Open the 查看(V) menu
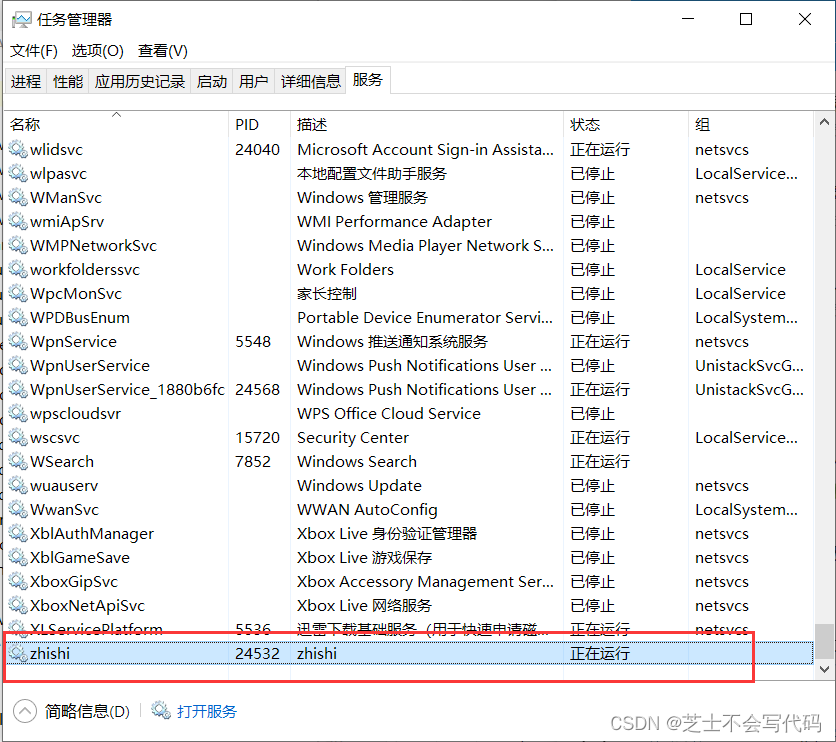The width and height of the screenshot is (836, 742). (x=163, y=51)
